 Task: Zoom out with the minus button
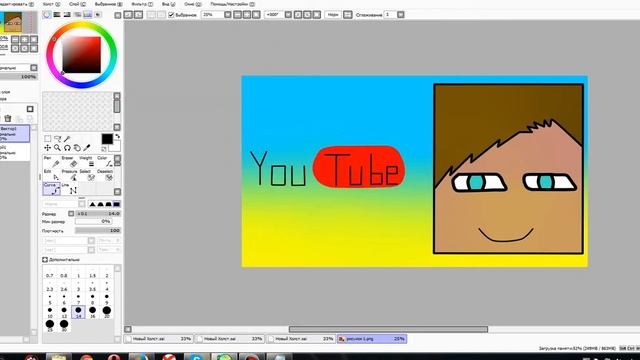coord(238,15)
